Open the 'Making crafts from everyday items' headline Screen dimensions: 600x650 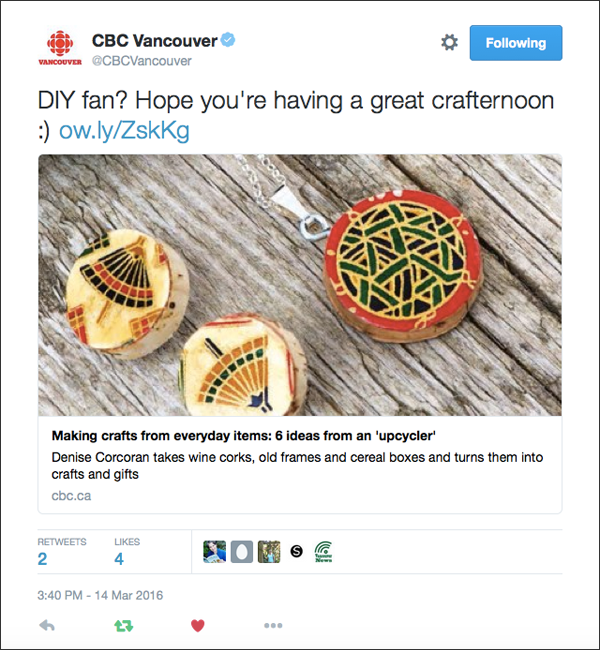click(243, 436)
